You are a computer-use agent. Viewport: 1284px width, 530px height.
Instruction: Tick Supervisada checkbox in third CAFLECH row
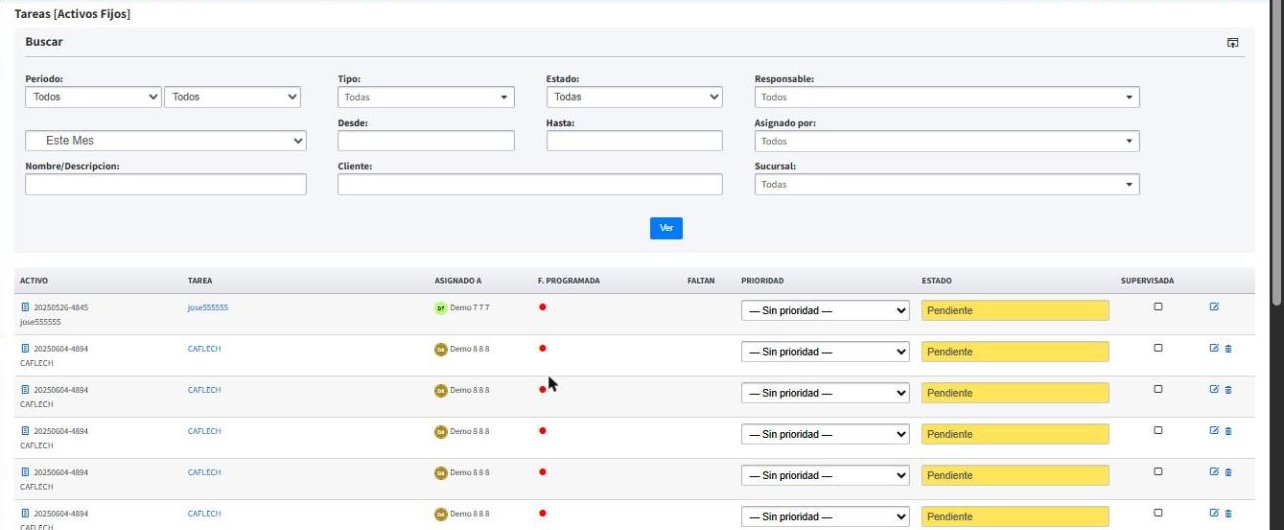click(x=1158, y=430)
